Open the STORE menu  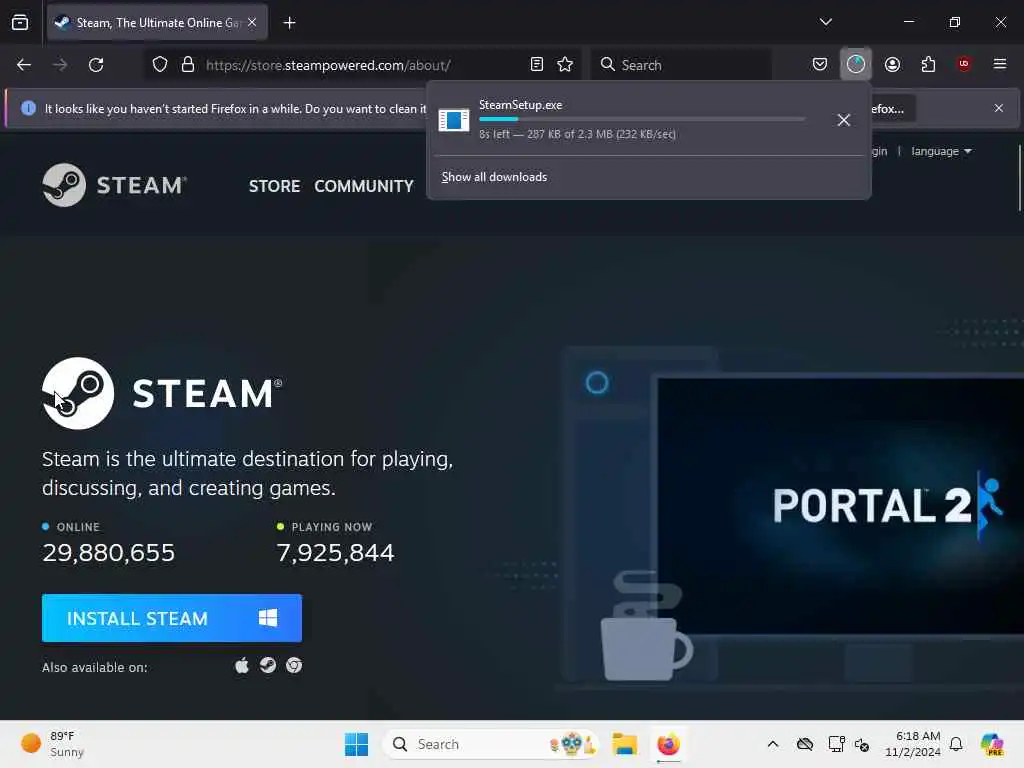pyautogui.click(x=274, y=186)
